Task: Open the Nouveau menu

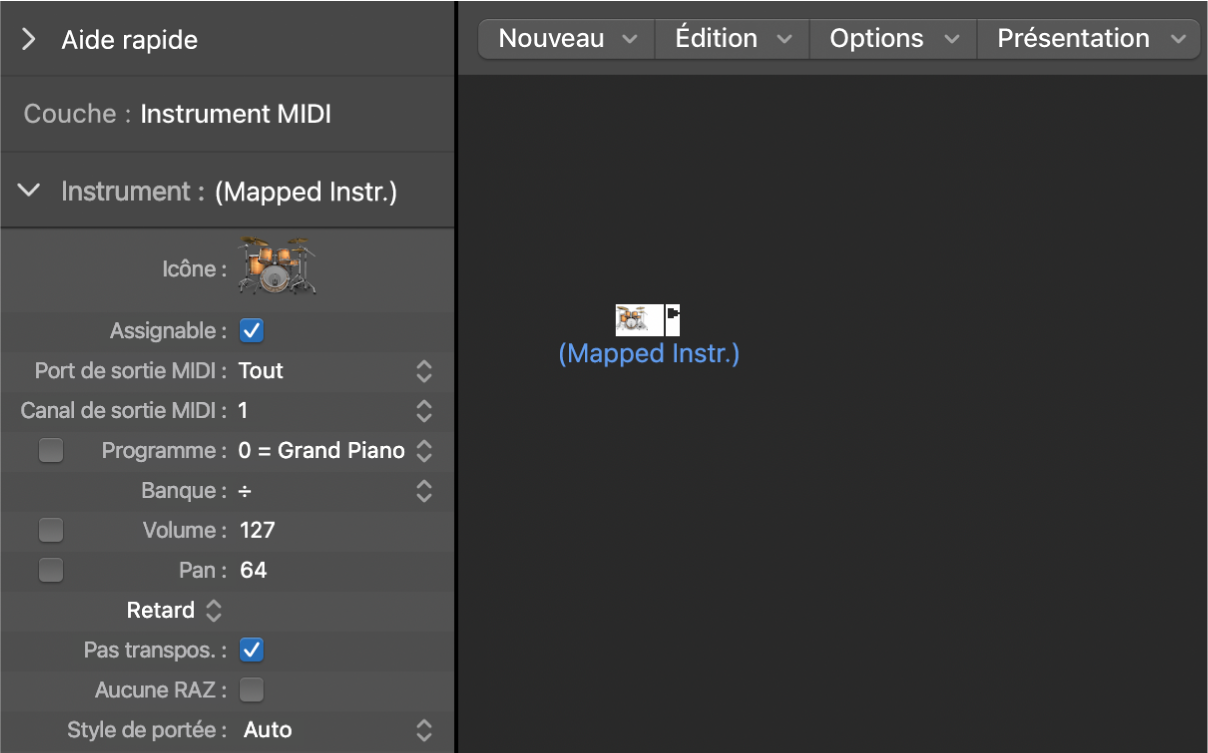Action: click(x=567, y=39)
